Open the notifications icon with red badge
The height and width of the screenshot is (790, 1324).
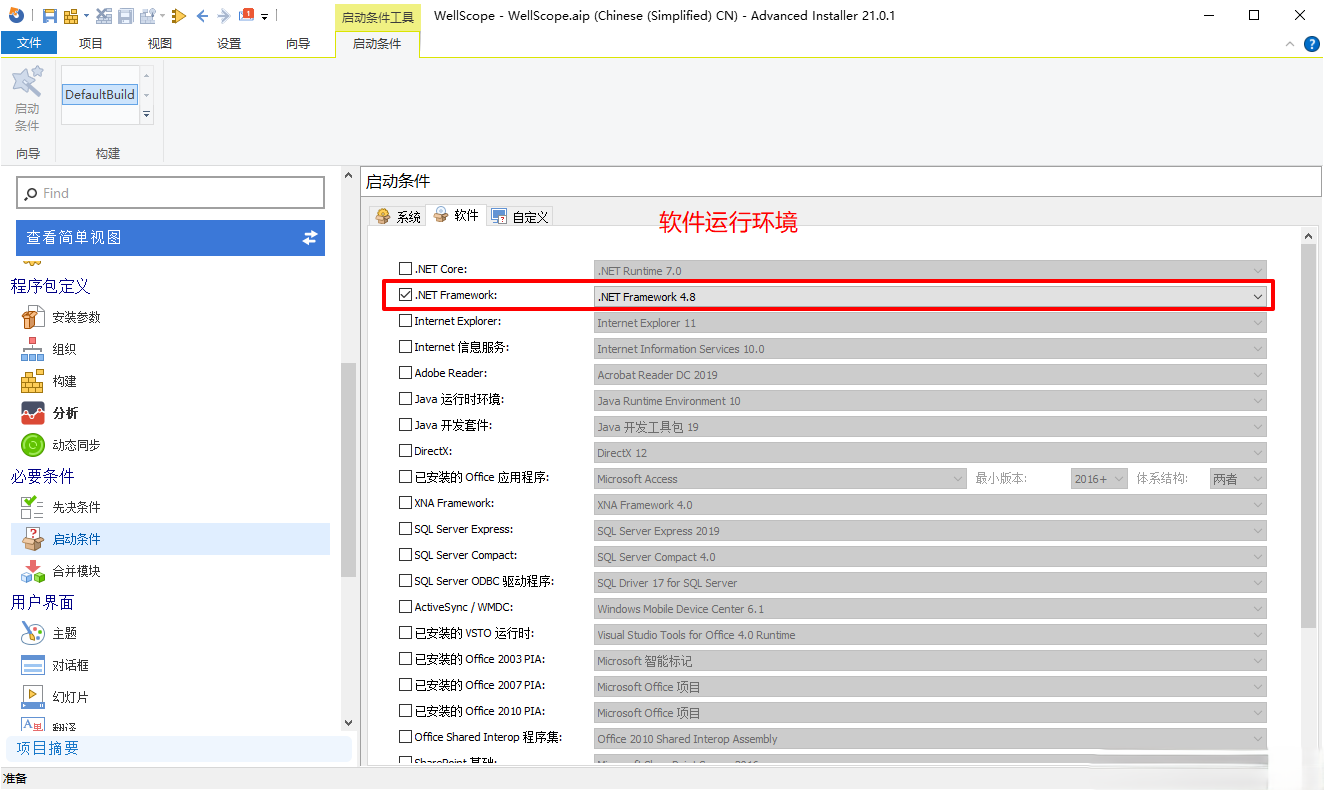click(246, 15)
